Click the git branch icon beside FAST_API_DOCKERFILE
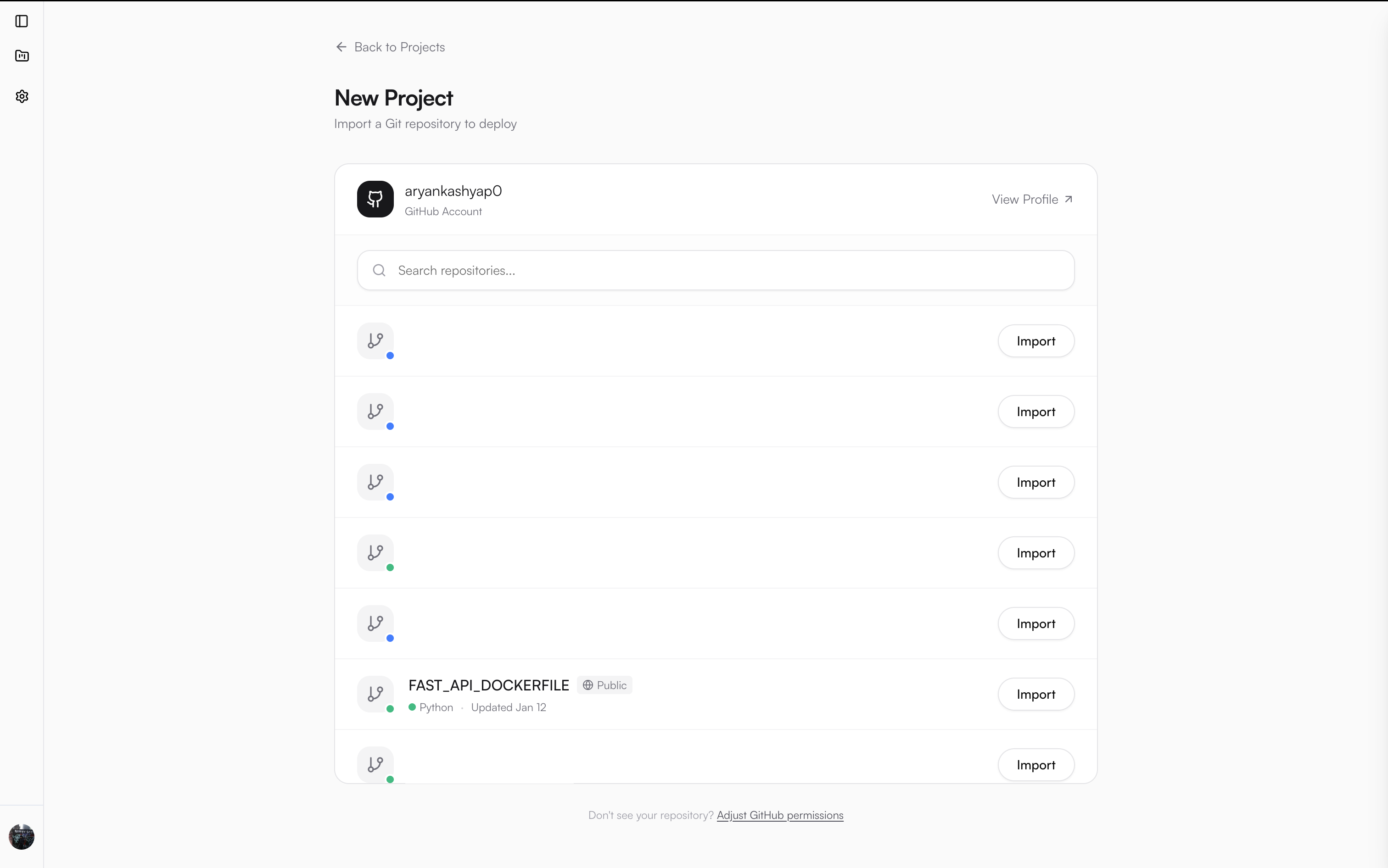1388x868 pixels. tap(375, 694)
